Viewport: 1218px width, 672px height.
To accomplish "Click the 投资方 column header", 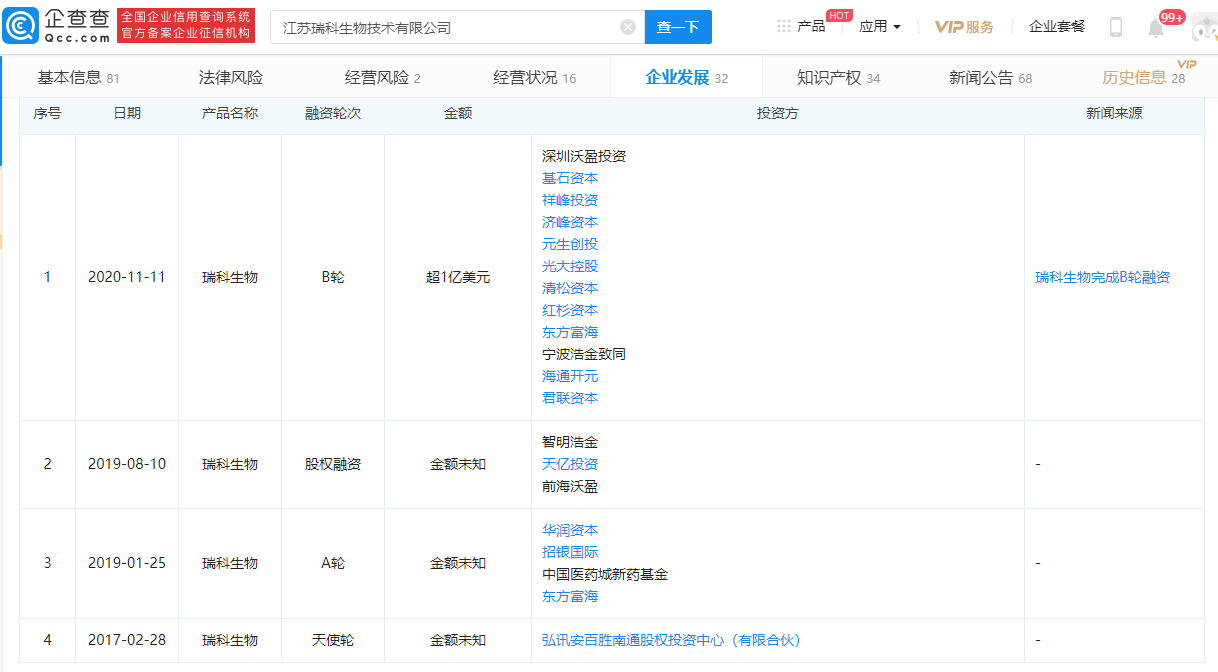I will point(778,113).
